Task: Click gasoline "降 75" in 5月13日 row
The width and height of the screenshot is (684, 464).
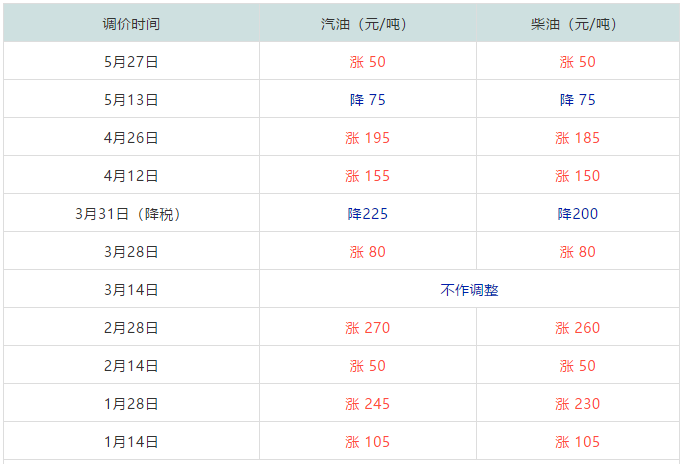Action: point(368,99)
